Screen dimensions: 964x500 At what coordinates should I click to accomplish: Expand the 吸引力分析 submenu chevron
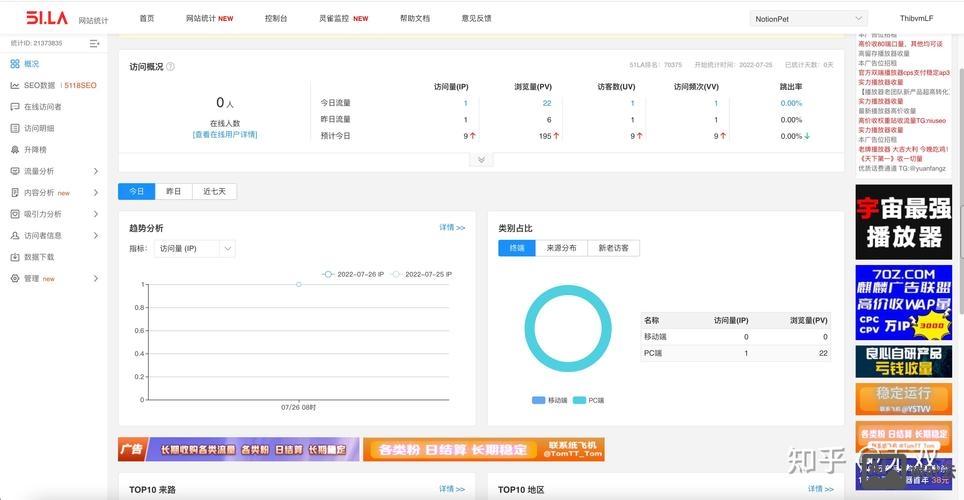96,214
